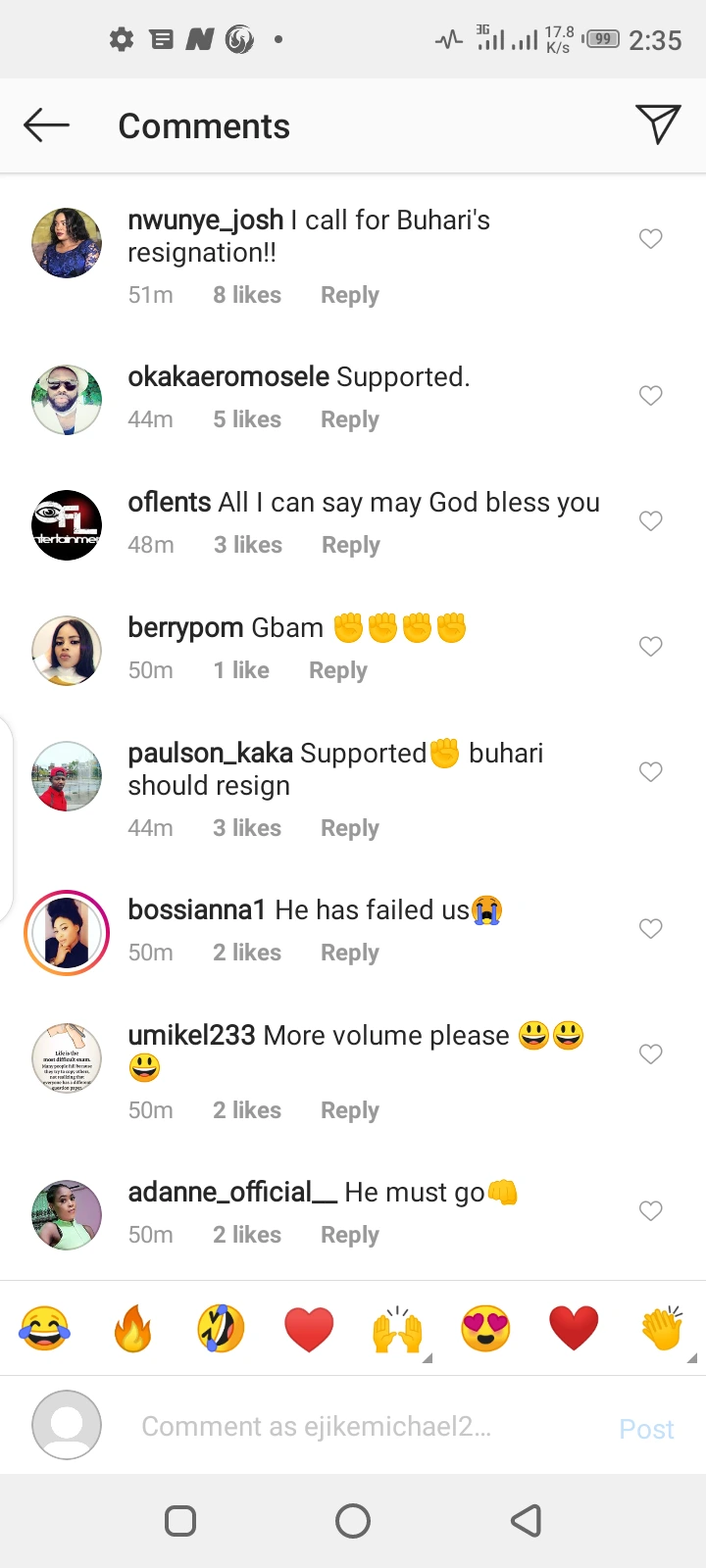Insert the fire emoji quick reaction

[132, 1329]
